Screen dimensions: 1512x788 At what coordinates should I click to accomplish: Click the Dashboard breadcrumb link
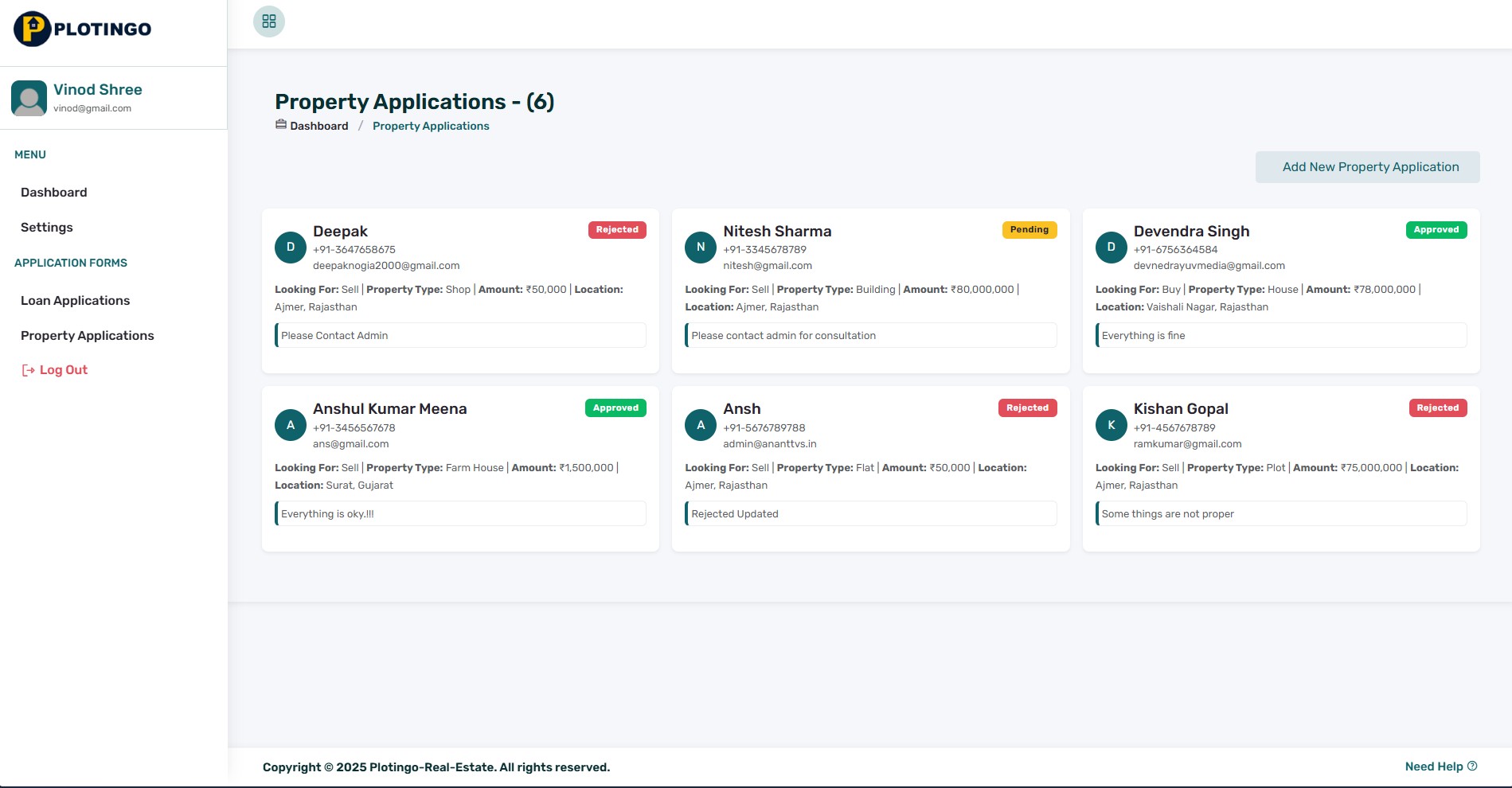click(318, 125)
